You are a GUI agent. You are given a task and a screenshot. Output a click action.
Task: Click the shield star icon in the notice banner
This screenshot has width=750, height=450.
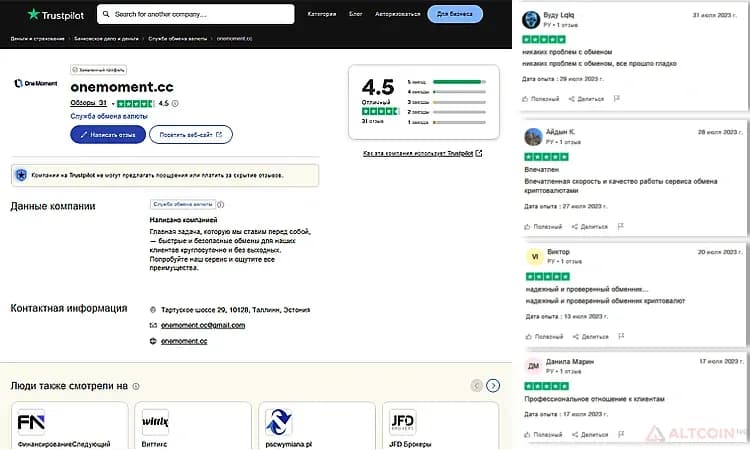pos(21,175)
